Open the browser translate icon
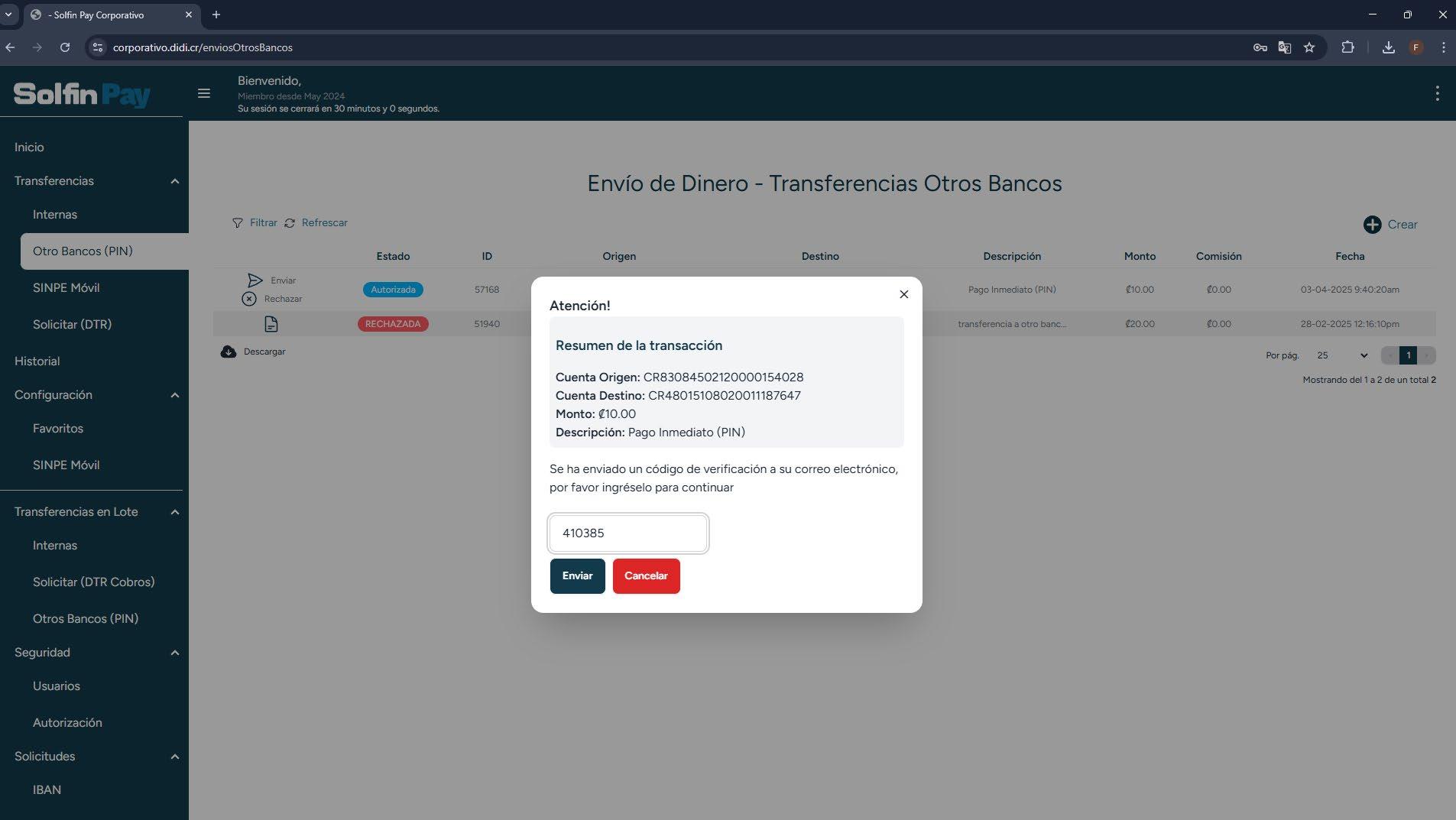 pos(1285,47)
